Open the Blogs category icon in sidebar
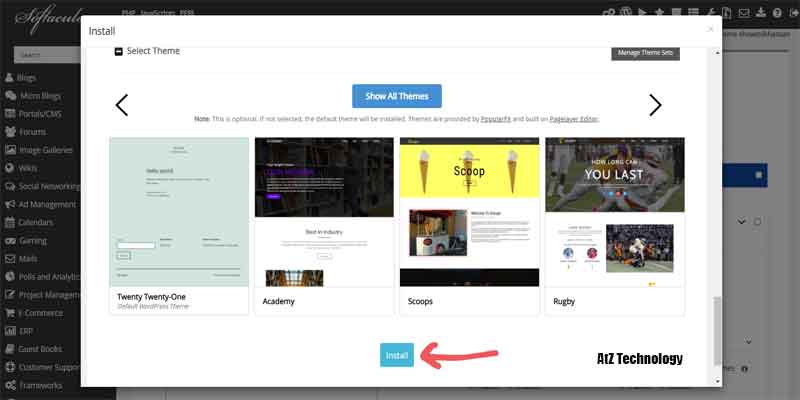 click(9, 78)
